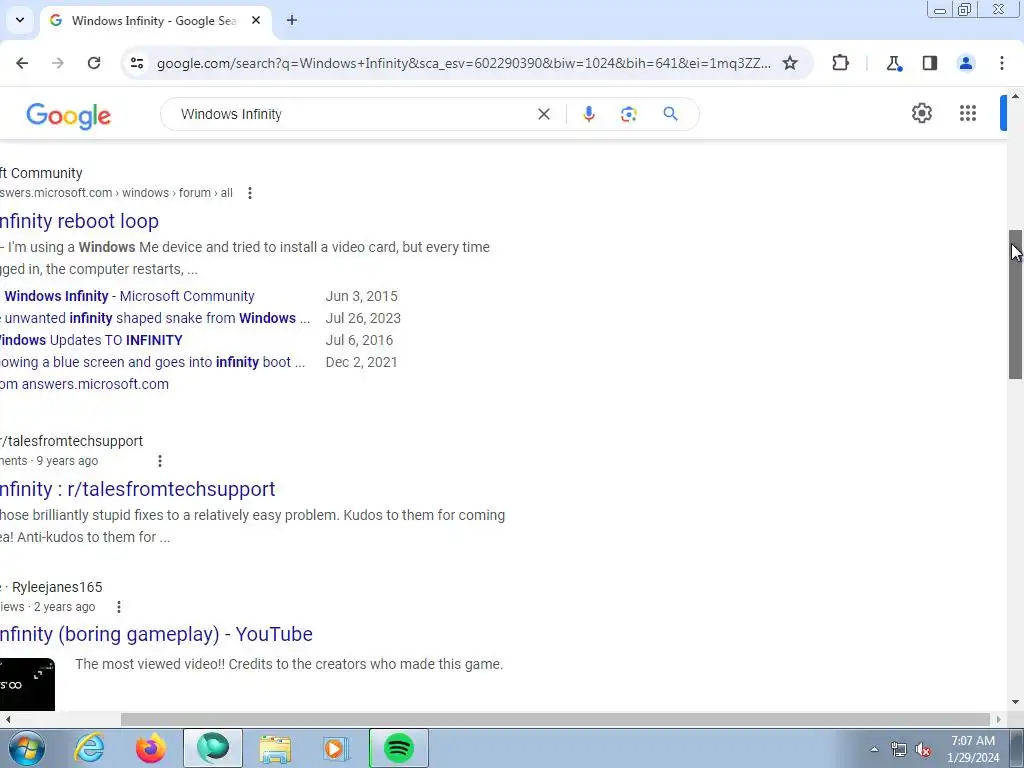Viewport: 1024px width, 768px height.
Task: Click the scroll up arrow
Action: [x=1015, y=96]
